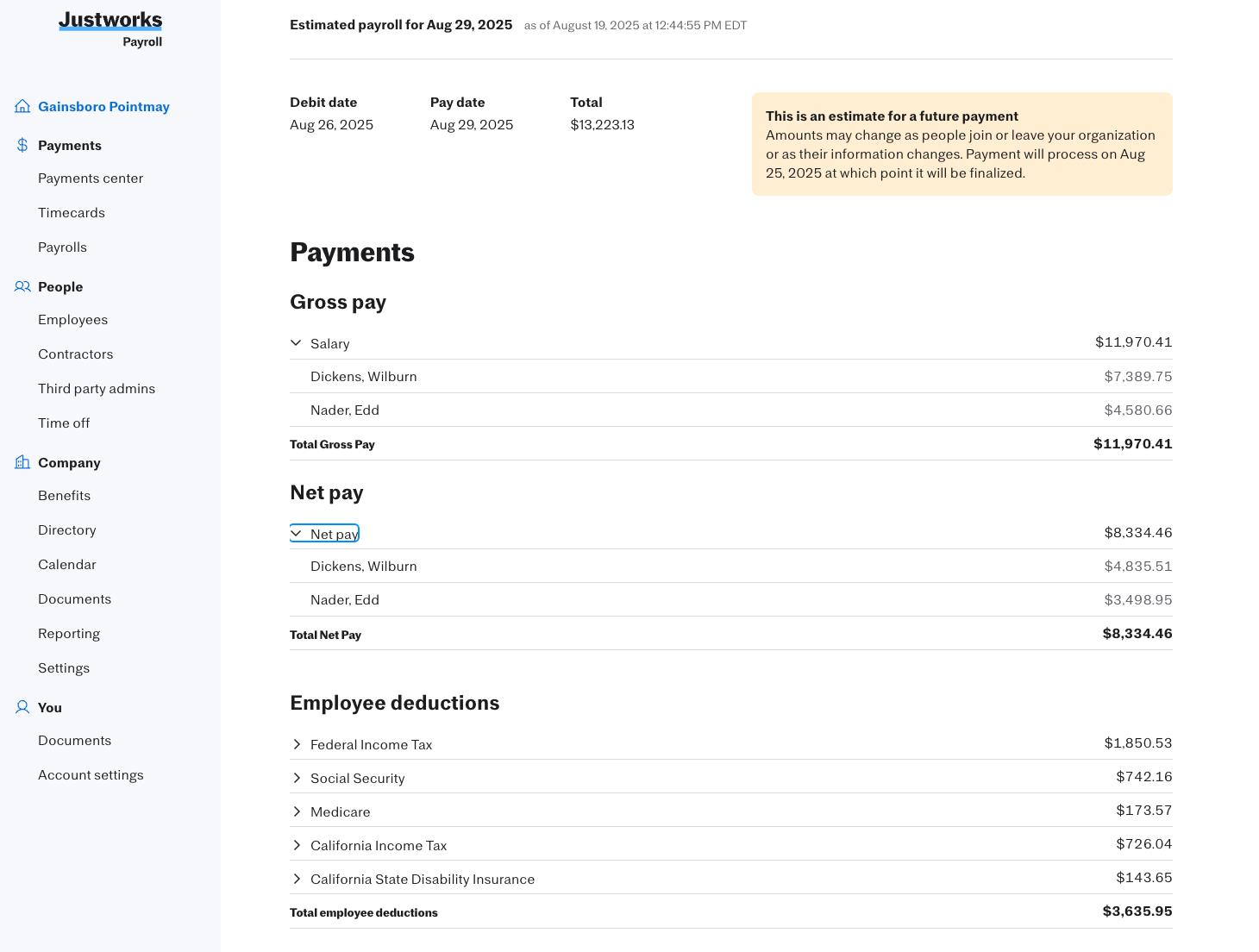1259x952 pixels.
Task: Click the home icon beside Gainsboro Pointmay
Action: (22, 105)
